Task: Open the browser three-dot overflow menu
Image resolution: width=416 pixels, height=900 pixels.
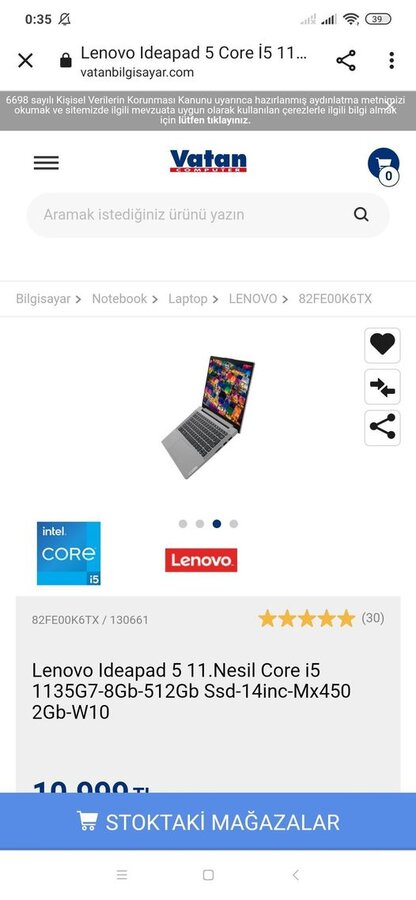Action: 391,60
